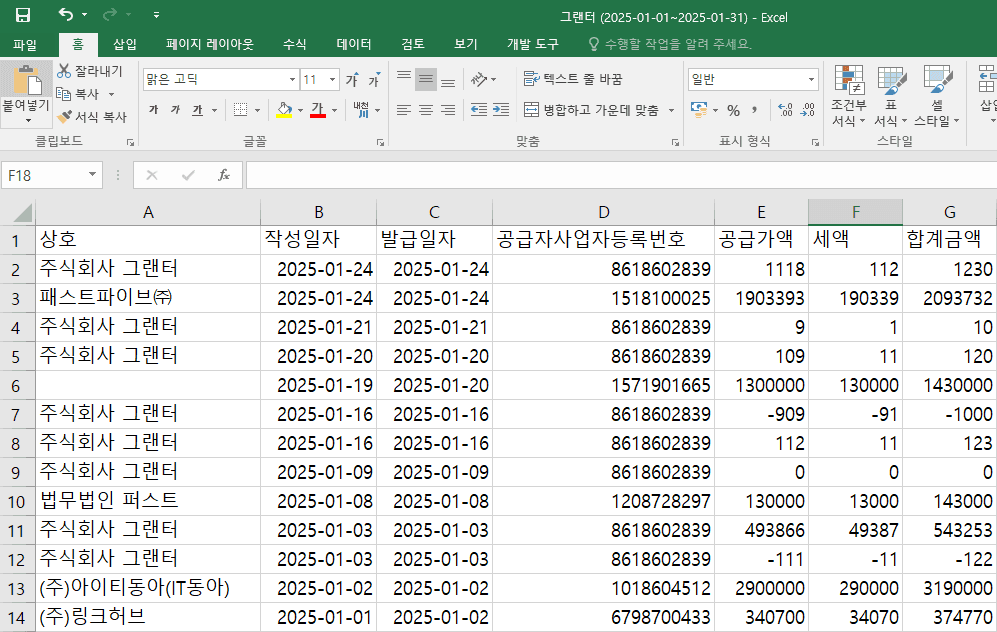The height and width of the screenshot is (632, 997).
Task: Apply comma style
Action: (755, 110)
